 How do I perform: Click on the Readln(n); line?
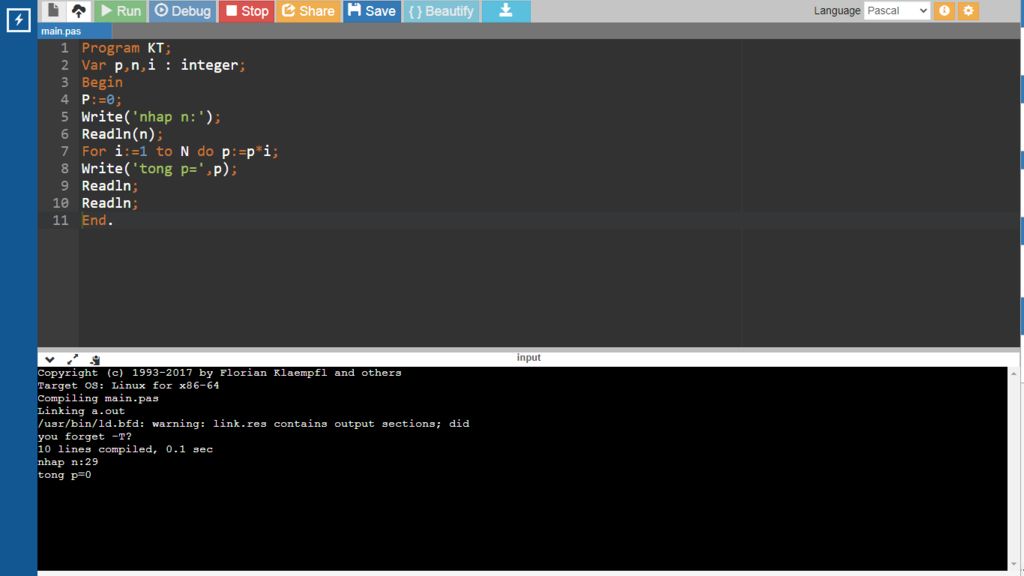tap(122, 134)
